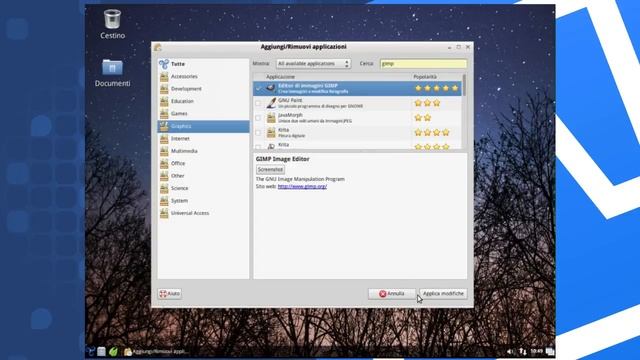Click the GIMP five-star rating
Viewport: 640px width, 360px height.
tap(436, 88)
